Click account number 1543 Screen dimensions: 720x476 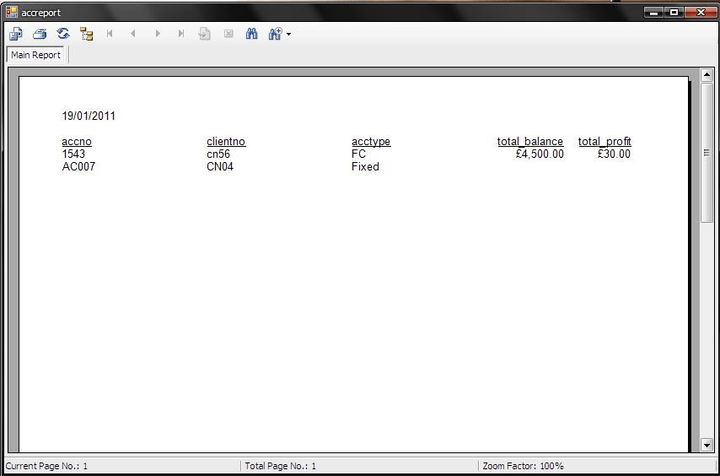point(73,154)
